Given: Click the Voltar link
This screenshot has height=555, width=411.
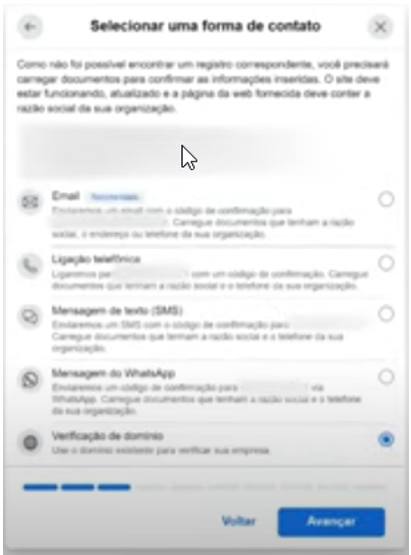Looking at the screenshot, I should [x=239, y=521].
